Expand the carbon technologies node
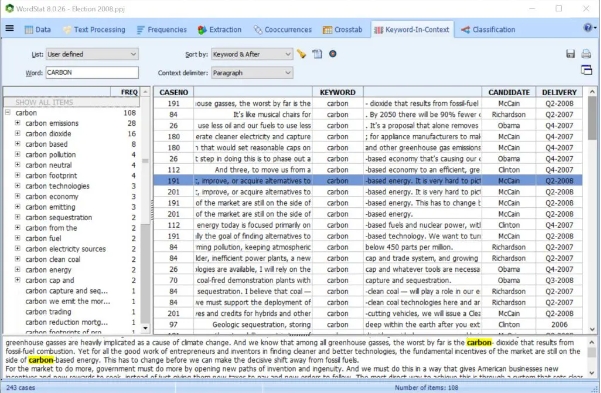Image resolution: width=601 pixels, height=393 pixels. tap(17, 186)
